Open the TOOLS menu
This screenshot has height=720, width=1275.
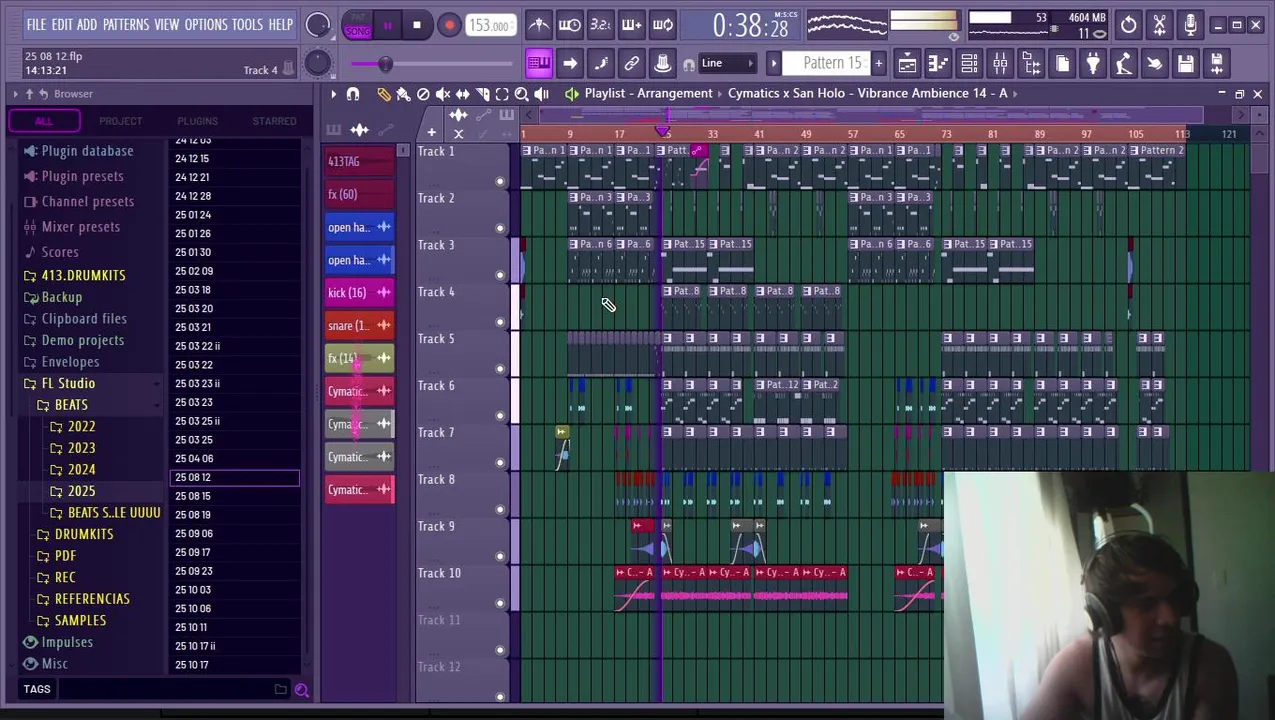tap(247, 24)
